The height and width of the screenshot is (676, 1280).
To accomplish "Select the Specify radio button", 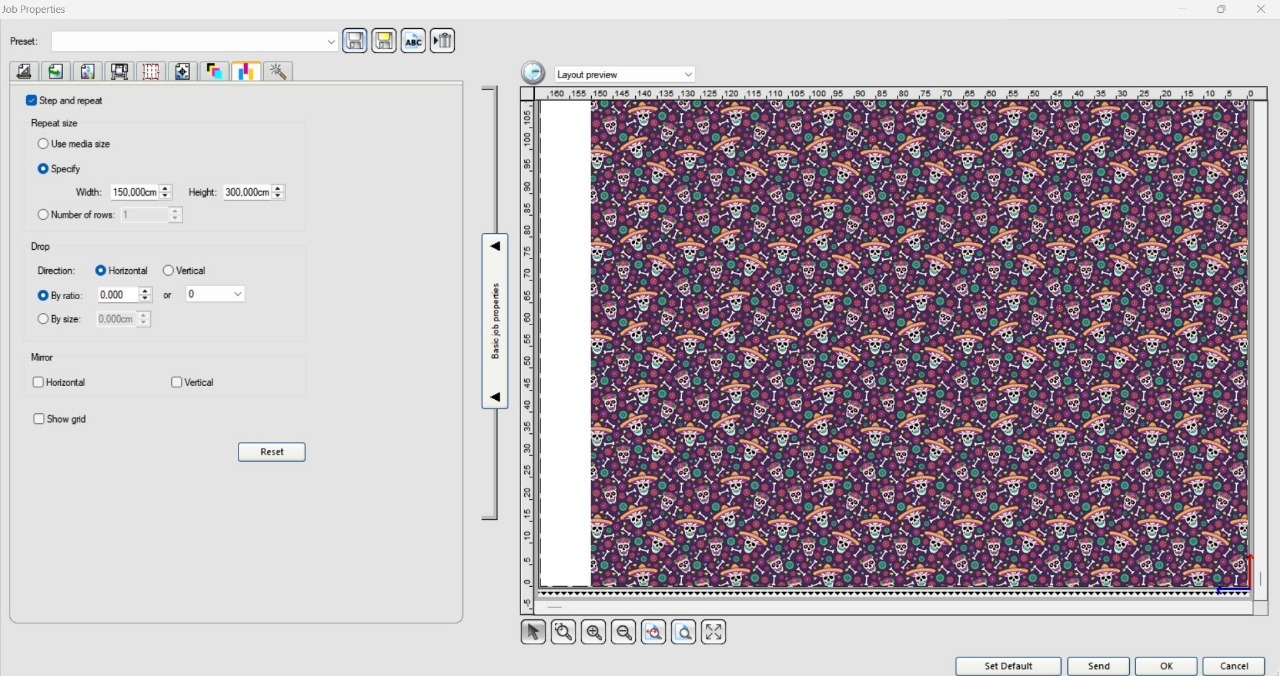I will (43, 169).
